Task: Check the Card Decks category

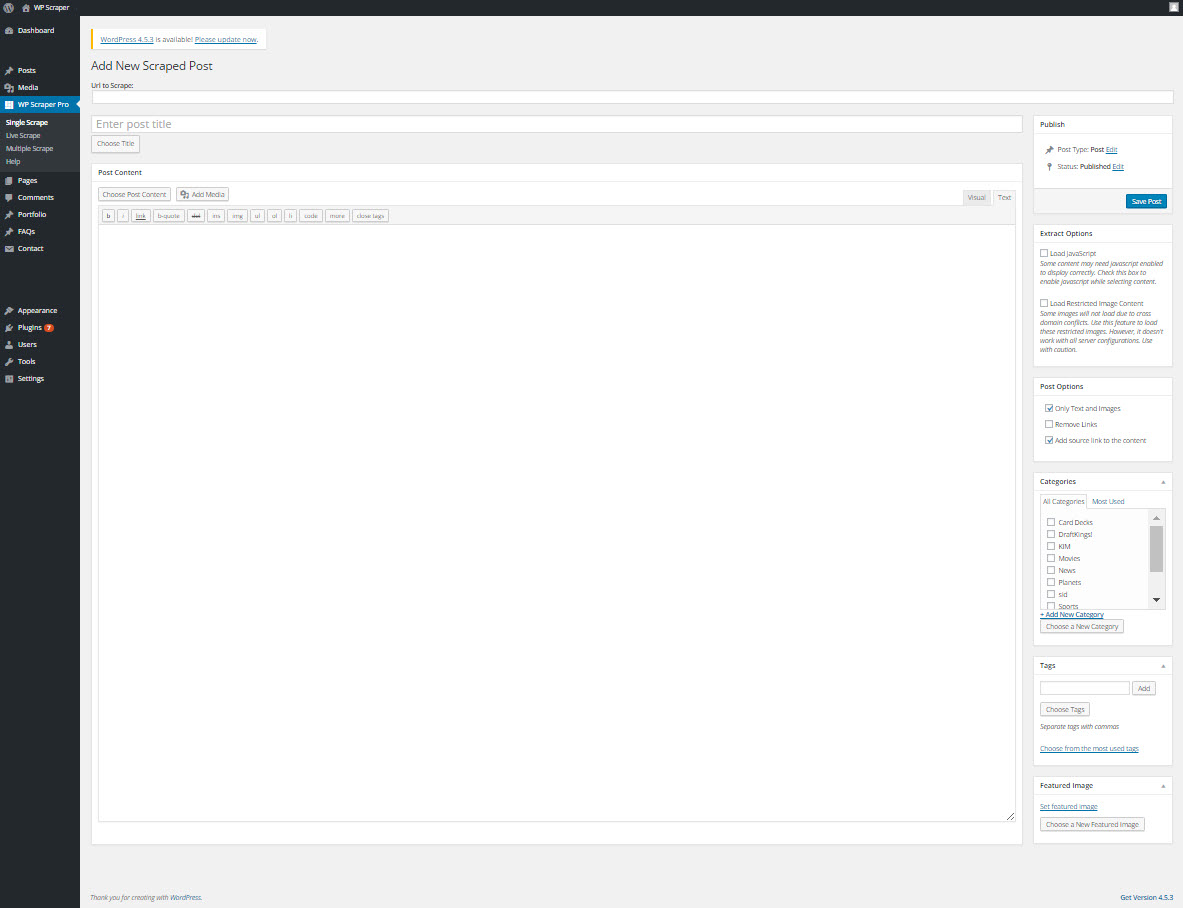Action: tap(1051, 523)
